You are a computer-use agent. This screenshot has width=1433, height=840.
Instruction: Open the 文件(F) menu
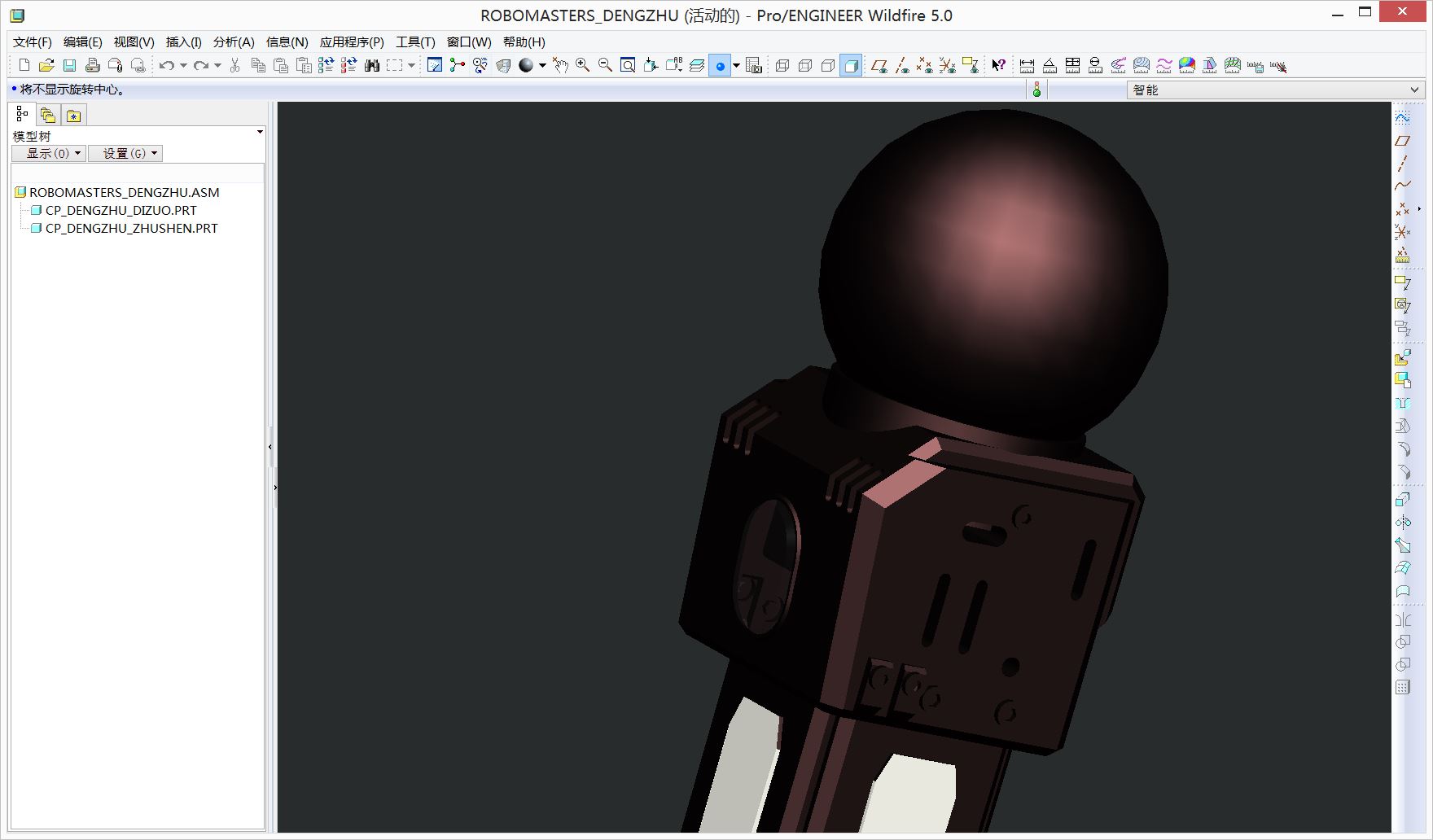(x=33, y=42)
